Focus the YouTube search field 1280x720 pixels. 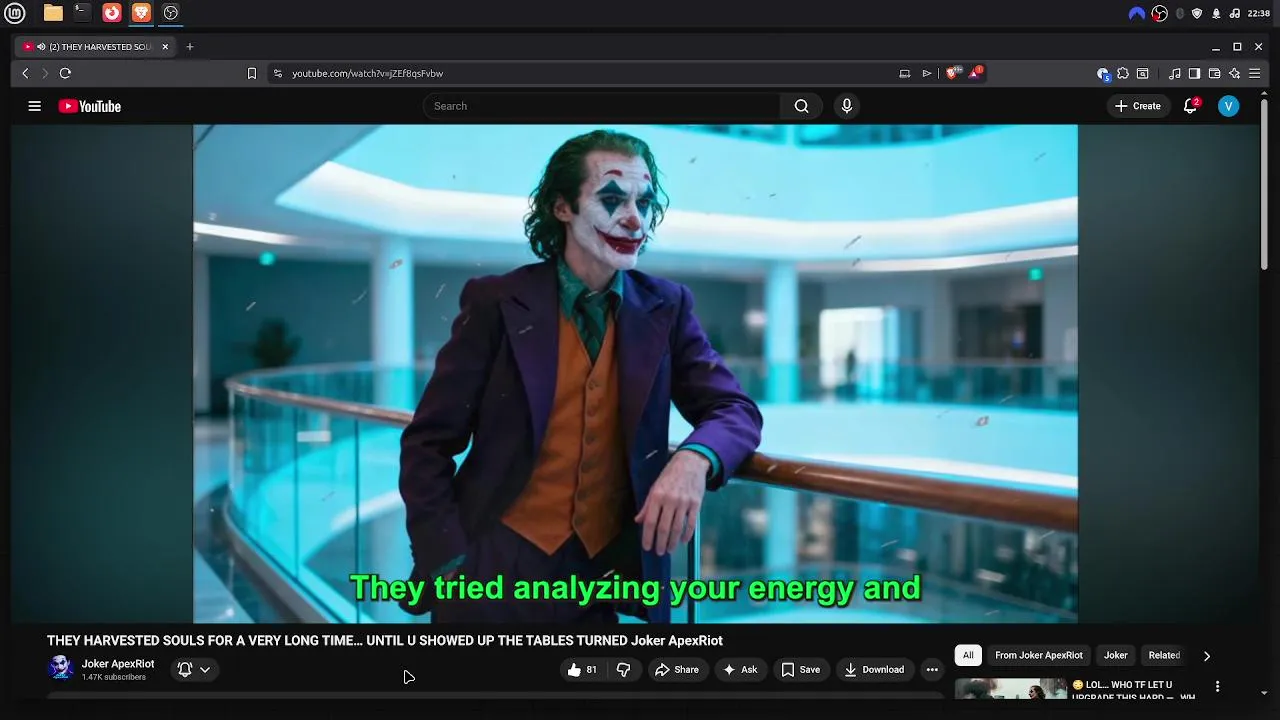[602, 106]
